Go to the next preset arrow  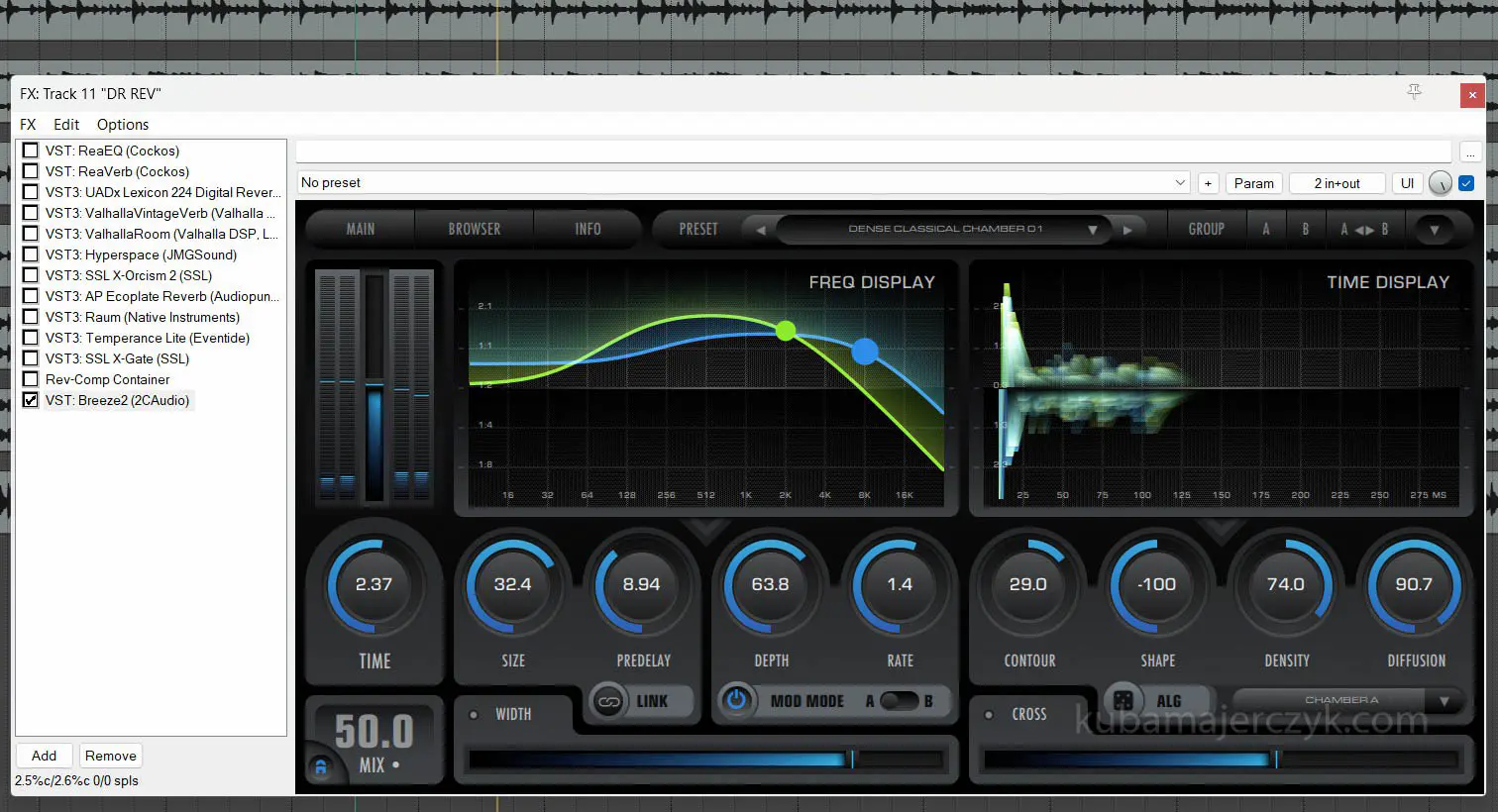click(1127, 230)
